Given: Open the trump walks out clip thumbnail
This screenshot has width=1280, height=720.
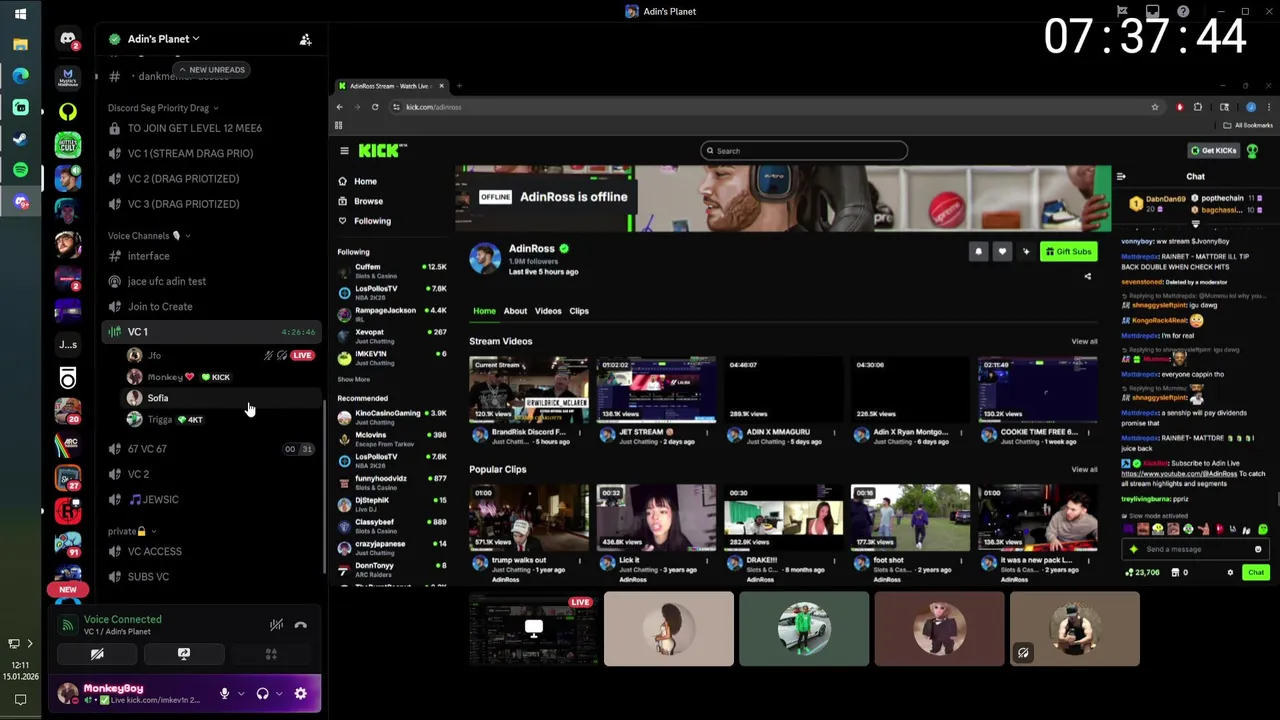Looking at the screenshot, I should tap(529, 518).
